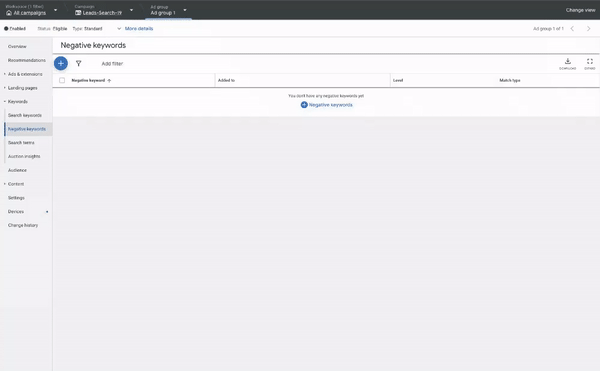Open the filter funnel icon

coord(78,63)
